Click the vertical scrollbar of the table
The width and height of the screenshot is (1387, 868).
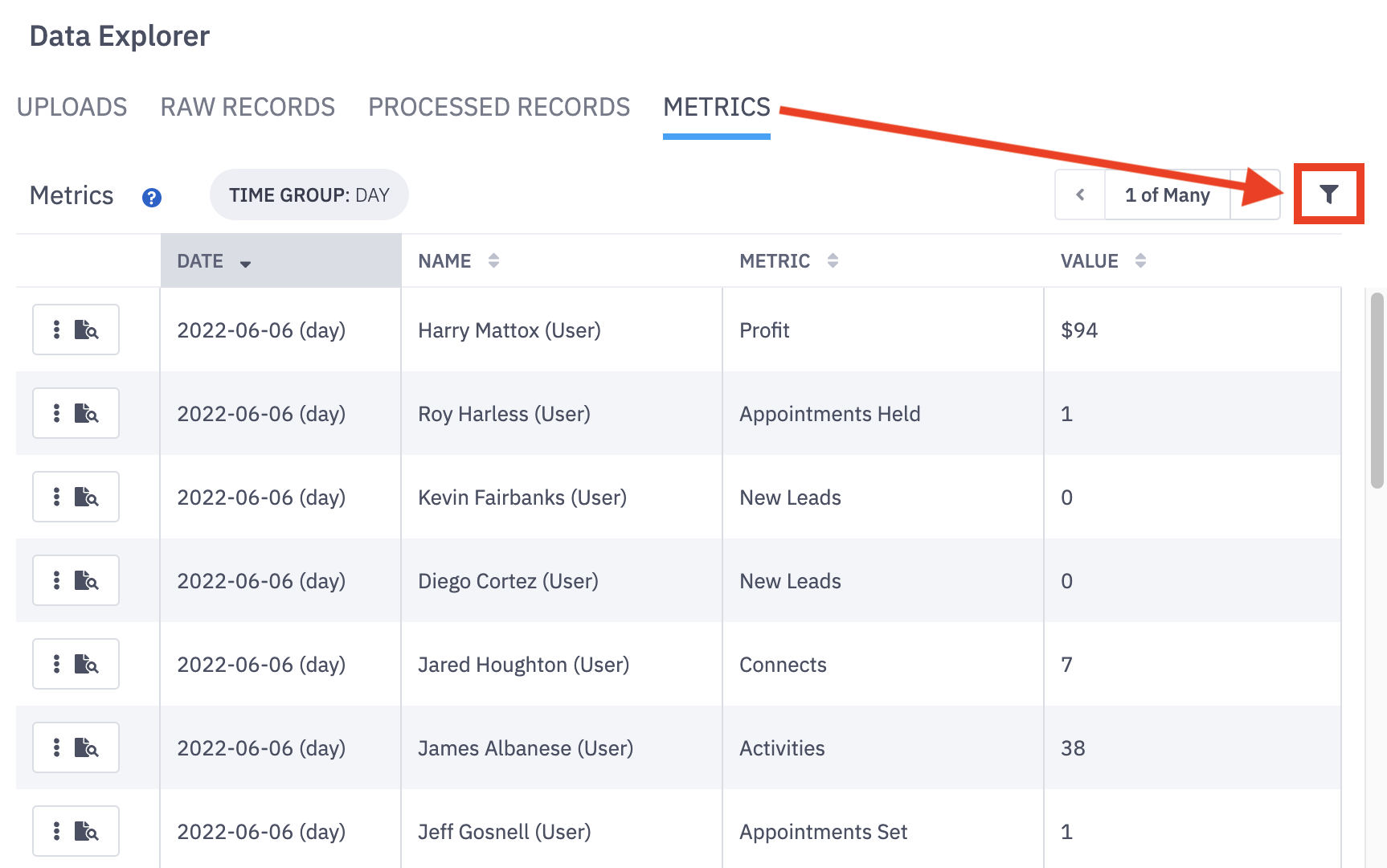(x=1377, y=391)
